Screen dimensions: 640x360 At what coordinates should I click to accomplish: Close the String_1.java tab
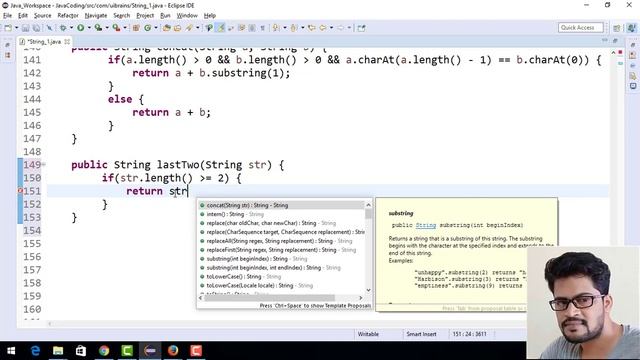click(x=67, y=42)
